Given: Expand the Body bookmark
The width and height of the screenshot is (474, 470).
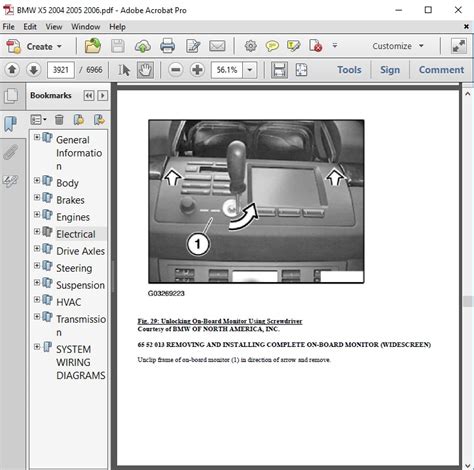Looking at the screenshot, I should click(37, 180).
